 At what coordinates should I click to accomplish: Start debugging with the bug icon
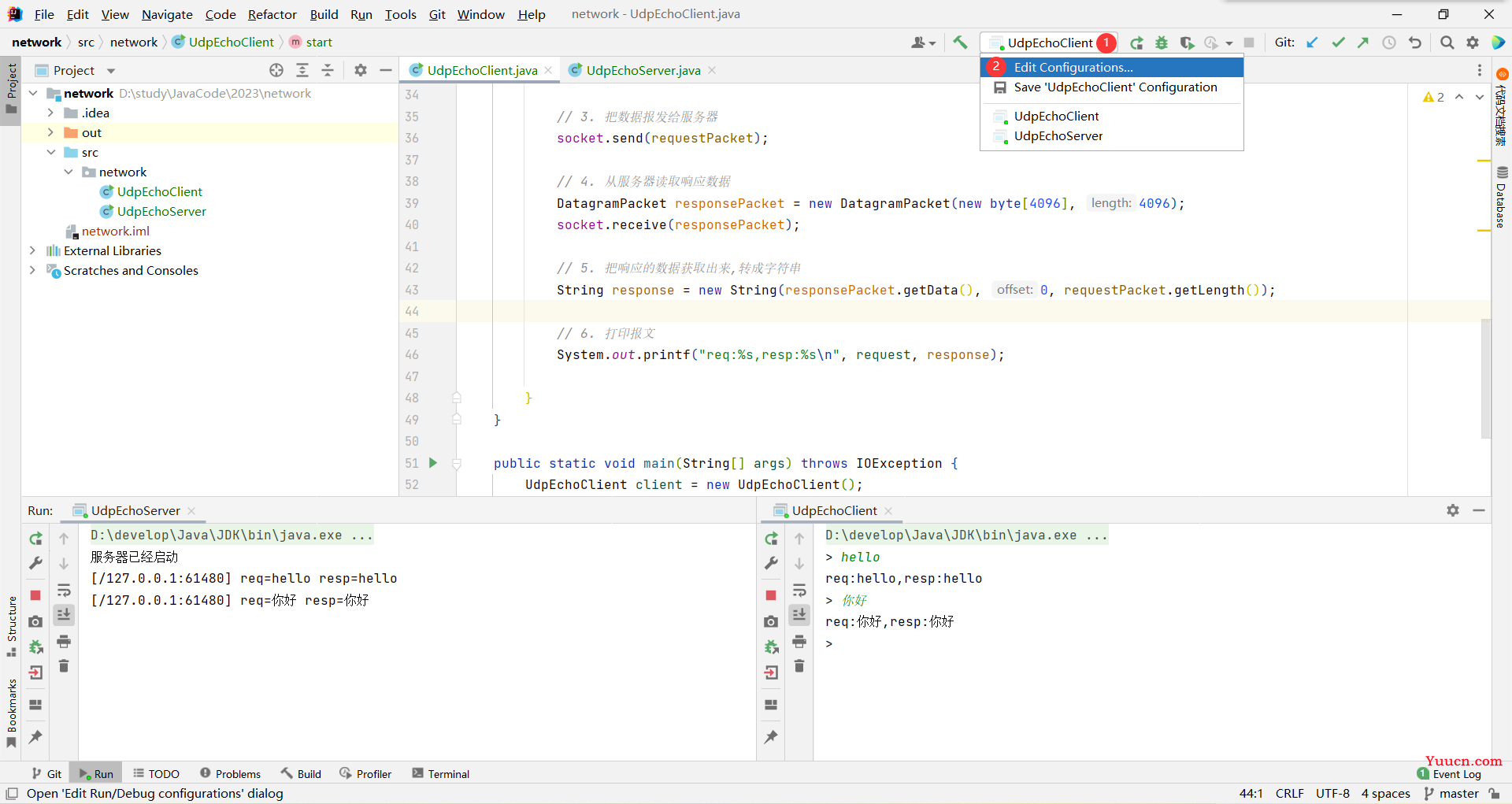(1162, 43)
